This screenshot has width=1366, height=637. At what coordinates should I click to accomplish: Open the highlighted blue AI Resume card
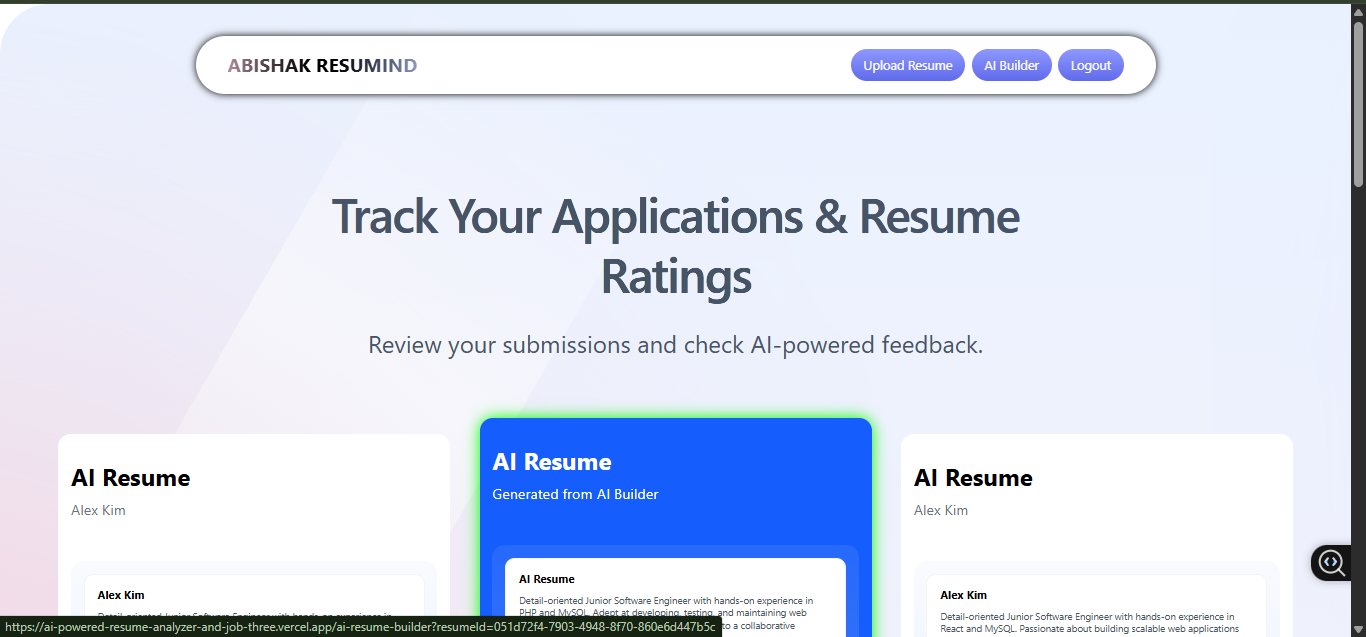click(676, 527)
